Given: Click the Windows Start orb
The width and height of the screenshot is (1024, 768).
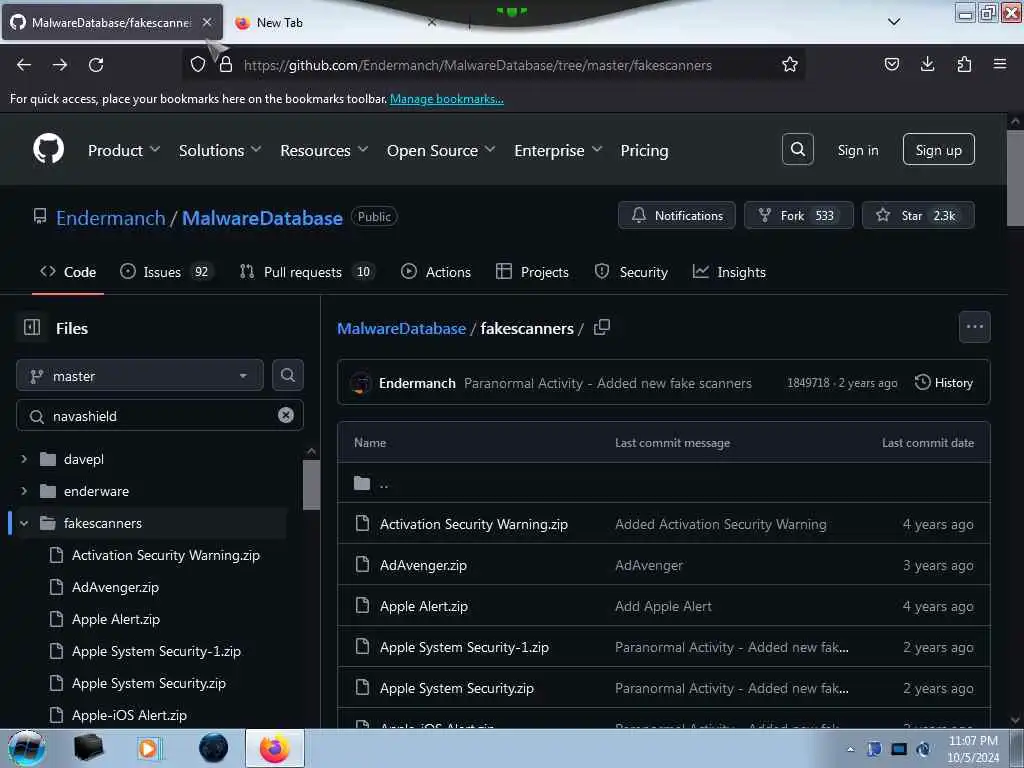Looking at the screenshot, I should pos(26,748).
